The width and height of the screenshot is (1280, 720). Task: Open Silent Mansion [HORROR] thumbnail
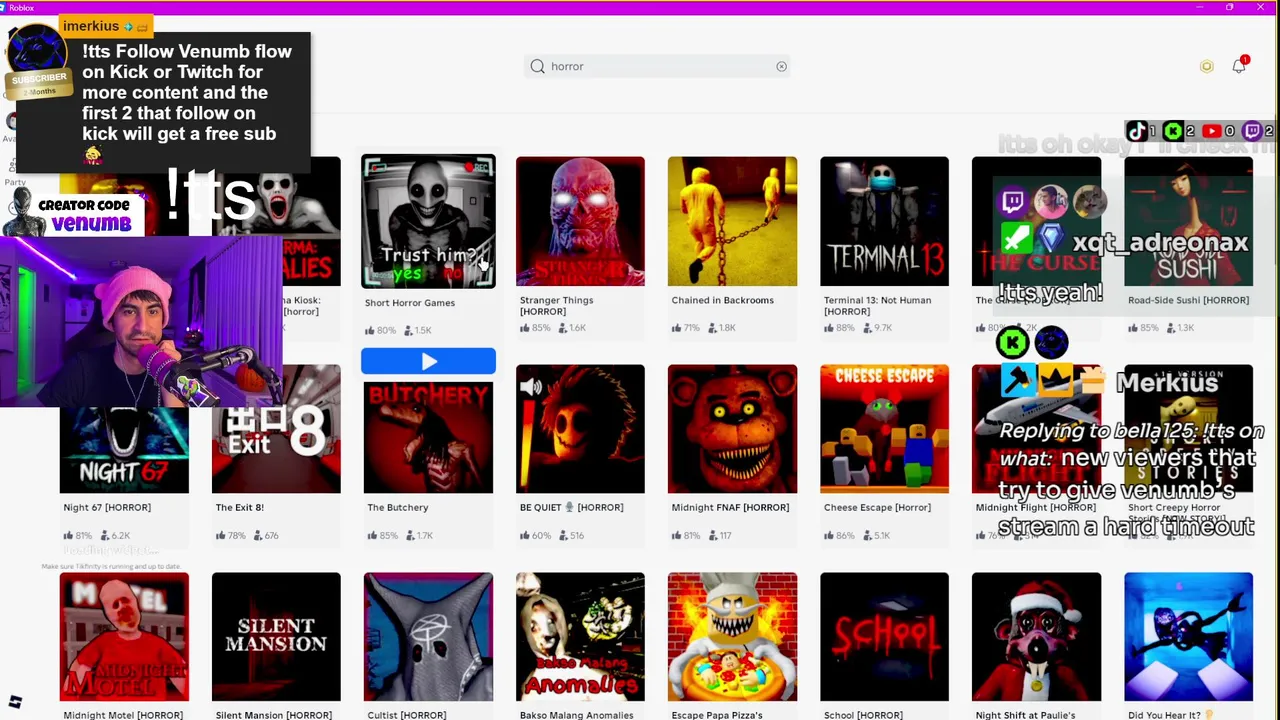276,637
